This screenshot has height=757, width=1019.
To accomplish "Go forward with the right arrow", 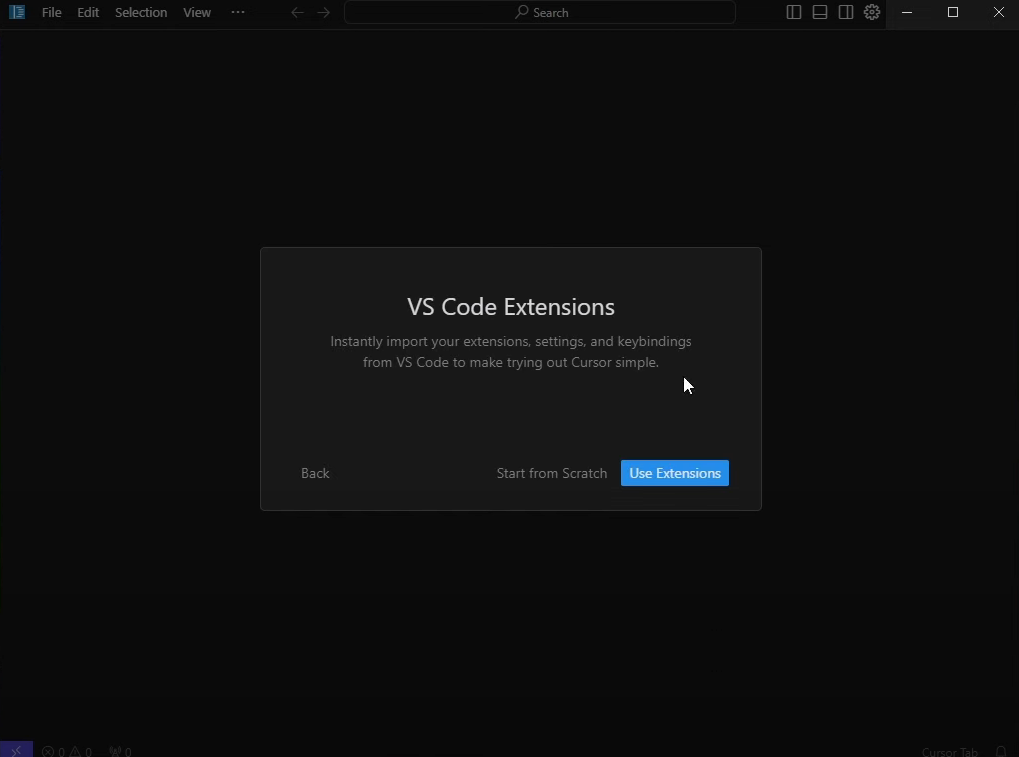I will 324,12.
